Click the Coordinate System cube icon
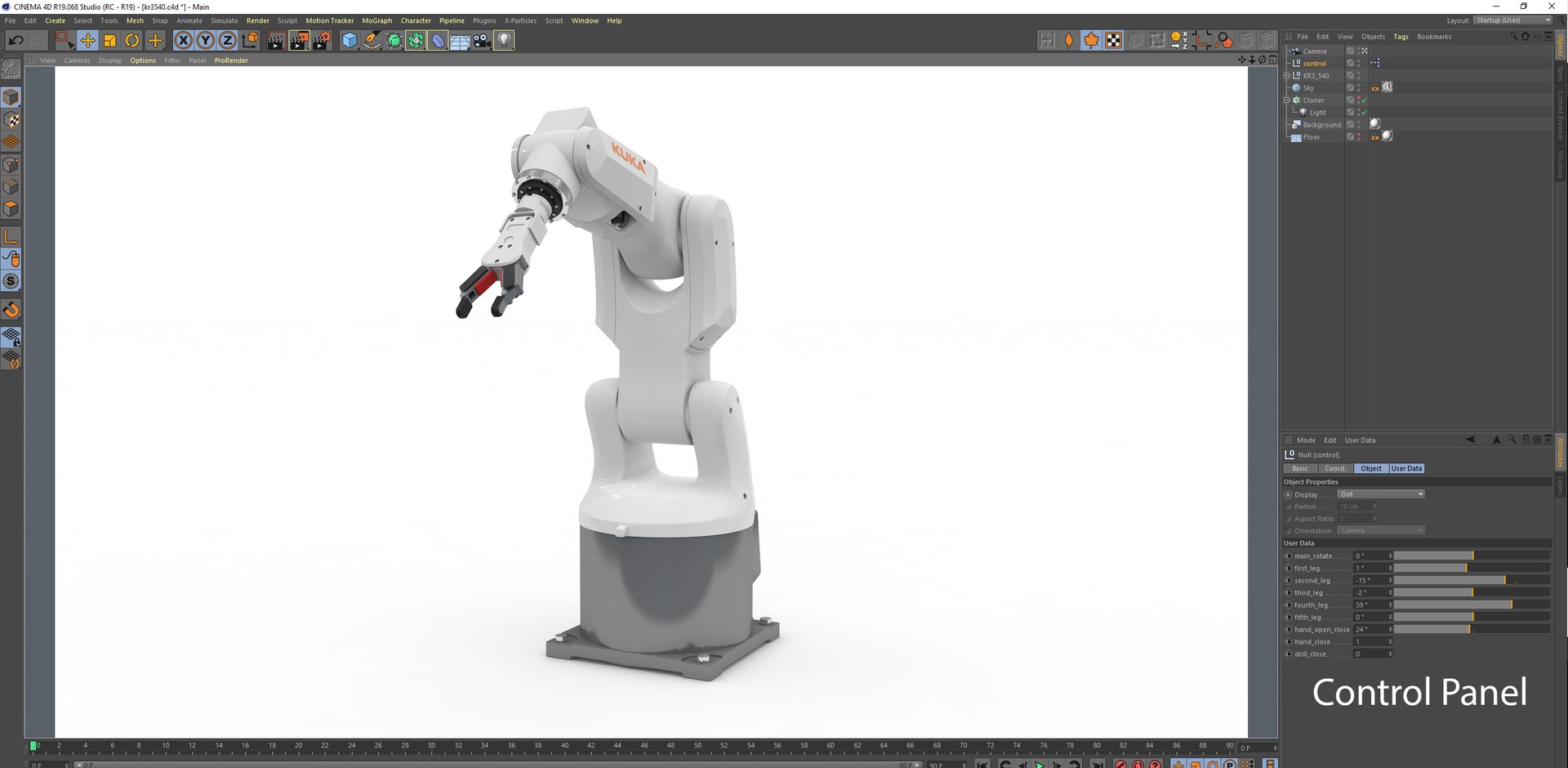The width and height of the screenshot is (1568, 768). (x=250, y=40)
